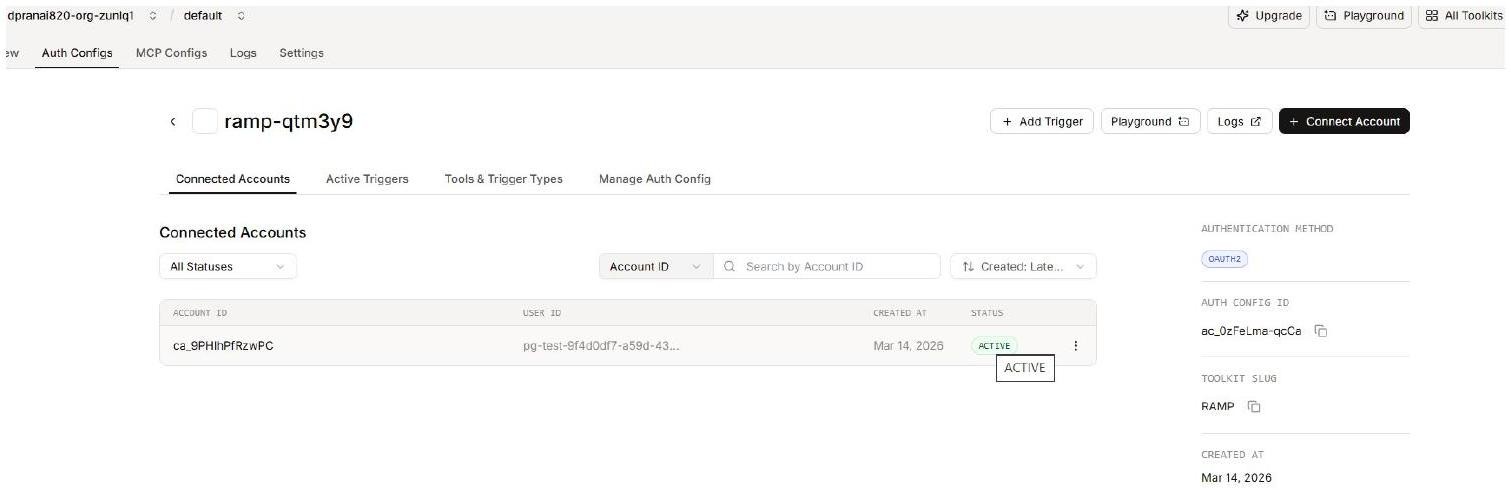The image size is (1511, 490).
Task: Click the STATUS column header
Action: [x=987, y=313]
